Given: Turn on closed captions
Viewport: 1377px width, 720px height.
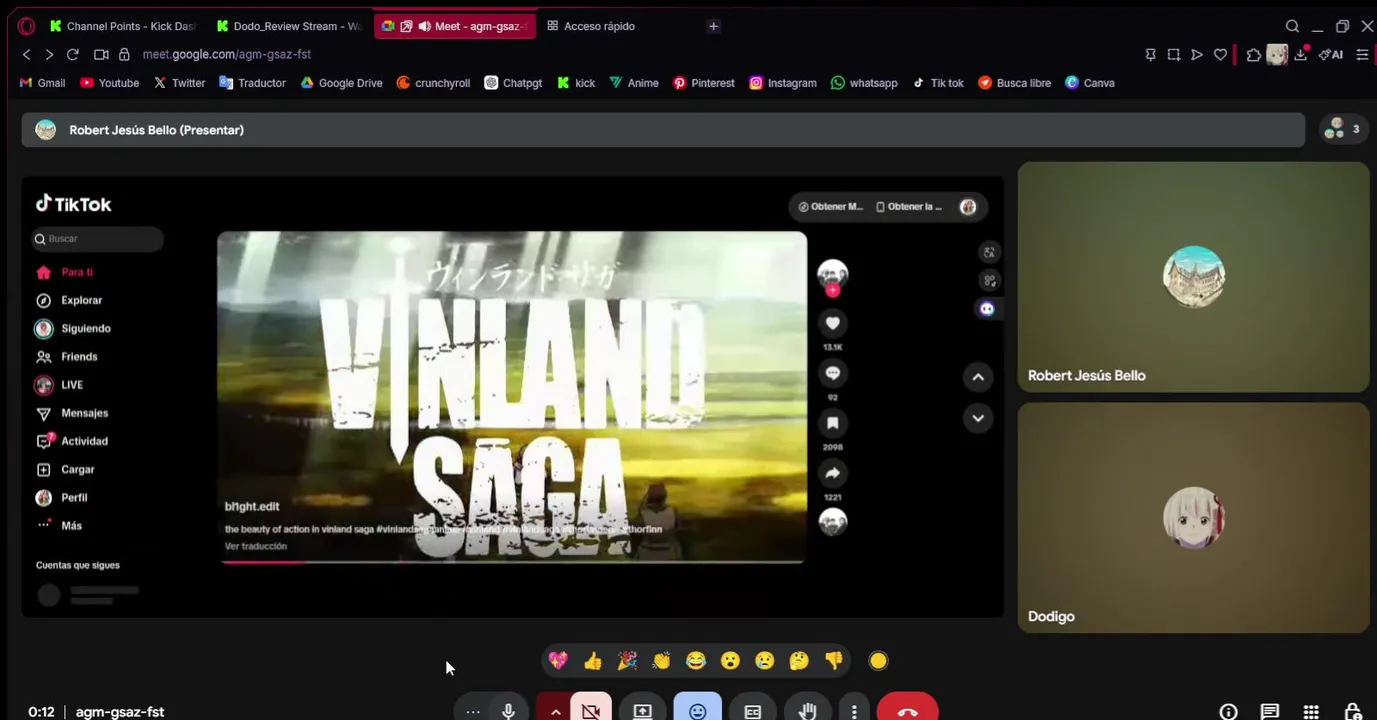Looking at the screenshot, I should [752, 711].
